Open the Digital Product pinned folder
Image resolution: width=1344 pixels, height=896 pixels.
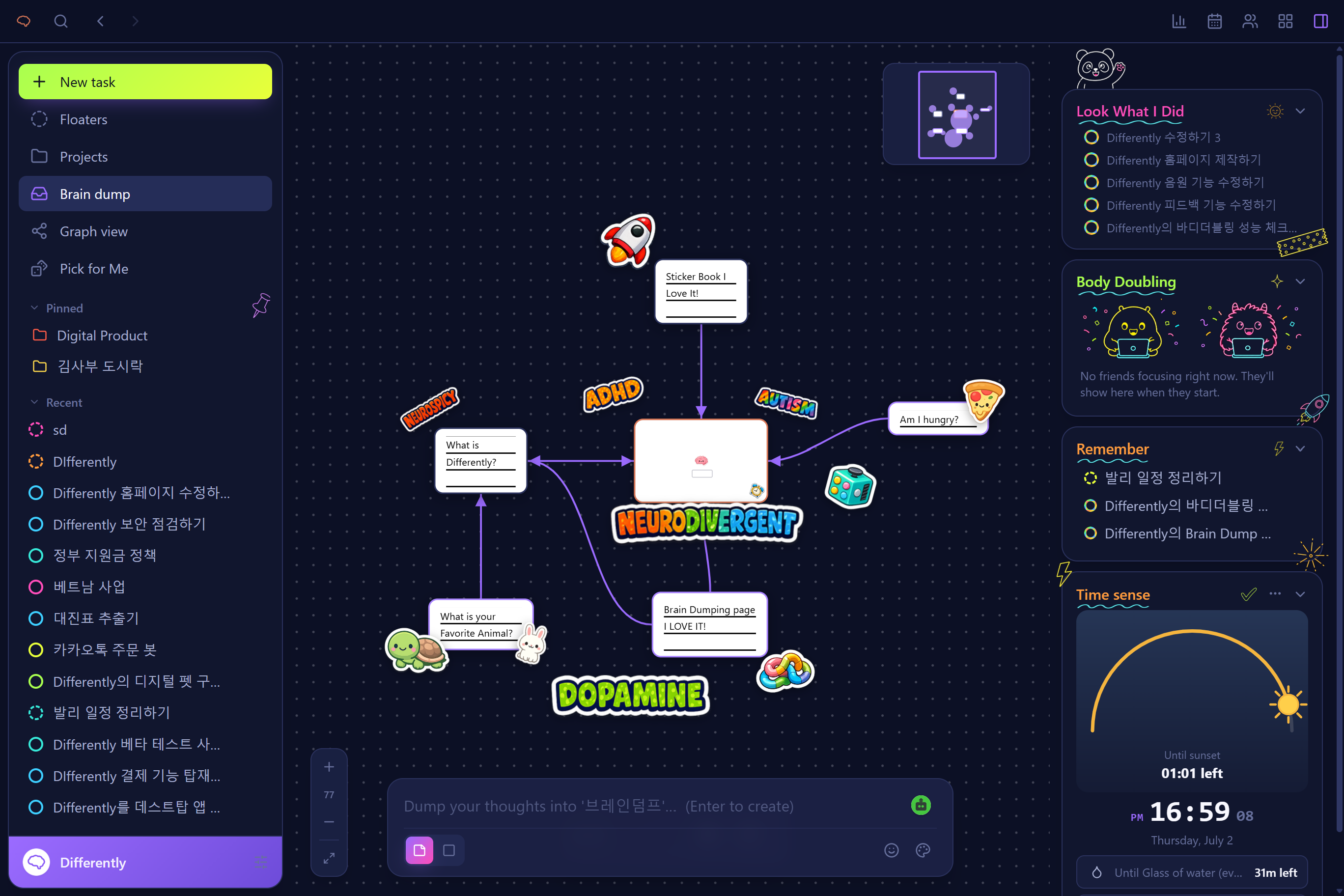point(145,336)
